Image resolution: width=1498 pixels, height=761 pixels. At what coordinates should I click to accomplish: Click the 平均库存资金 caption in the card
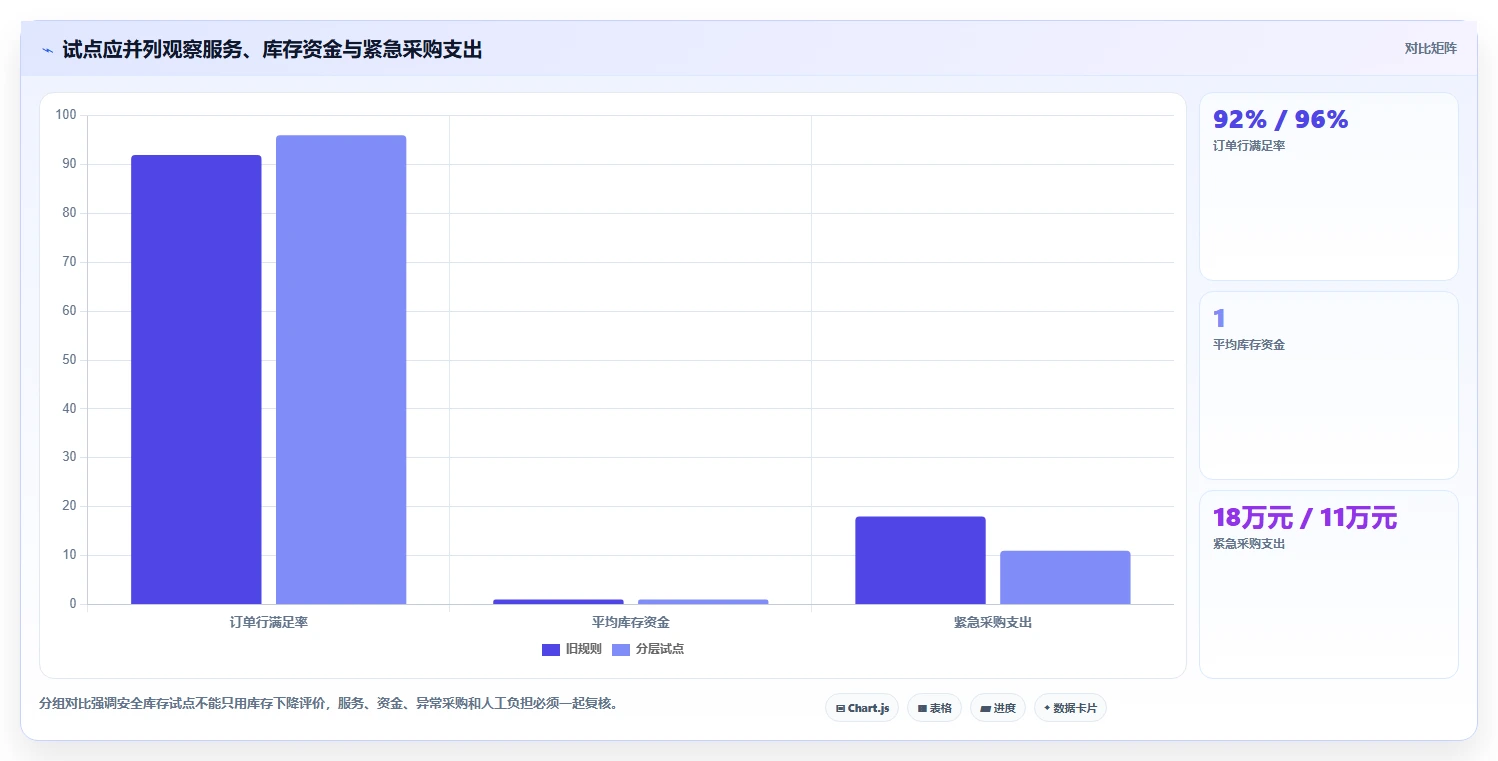(1249, 345)
